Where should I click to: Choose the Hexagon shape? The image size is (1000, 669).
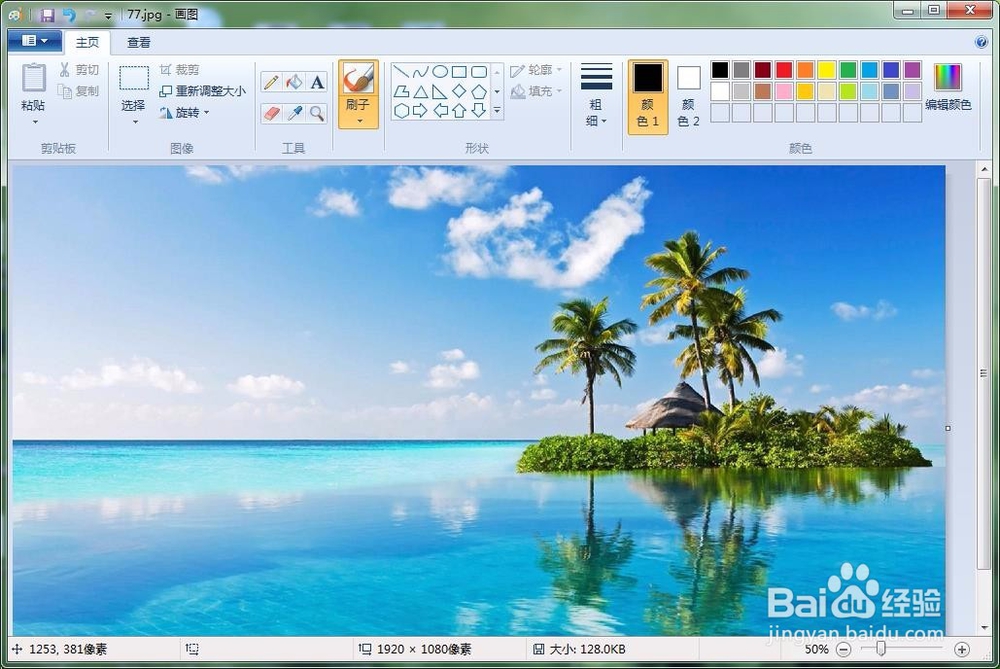click(x=401, y=111)
